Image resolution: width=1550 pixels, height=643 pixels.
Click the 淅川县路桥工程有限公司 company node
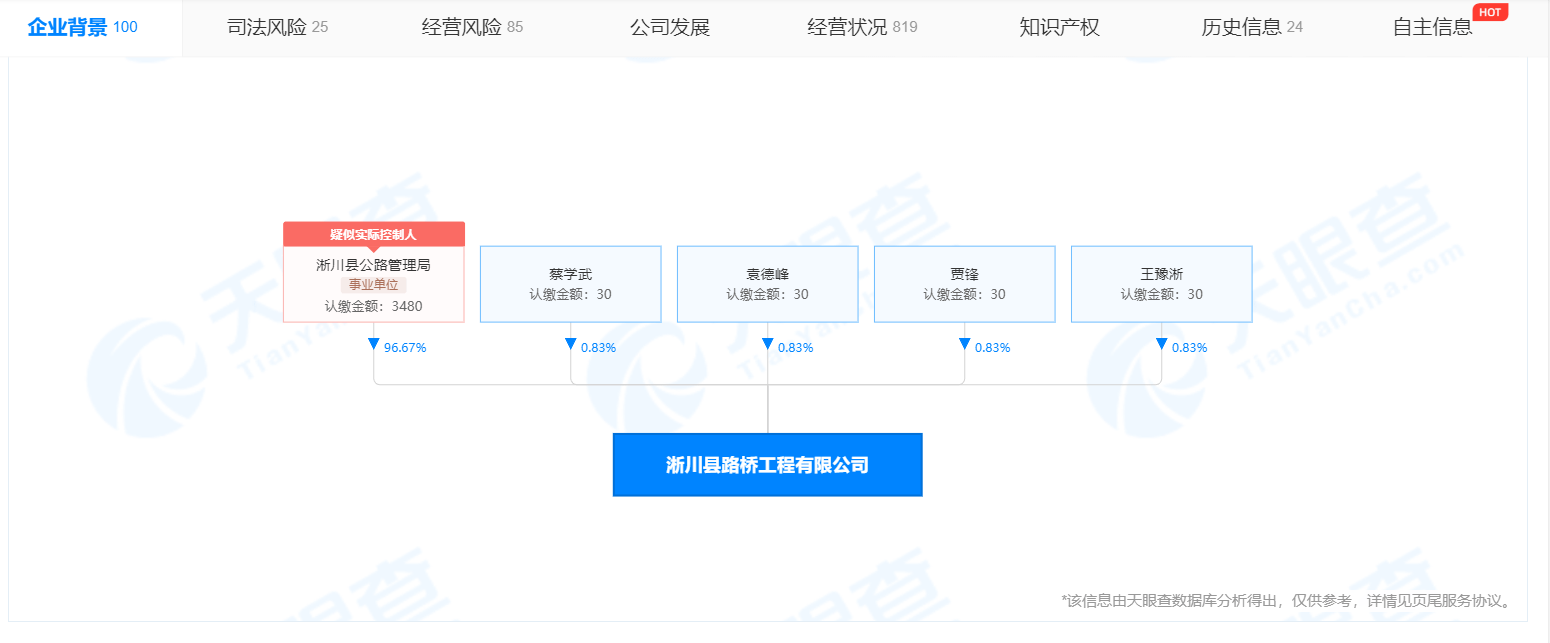768,465
